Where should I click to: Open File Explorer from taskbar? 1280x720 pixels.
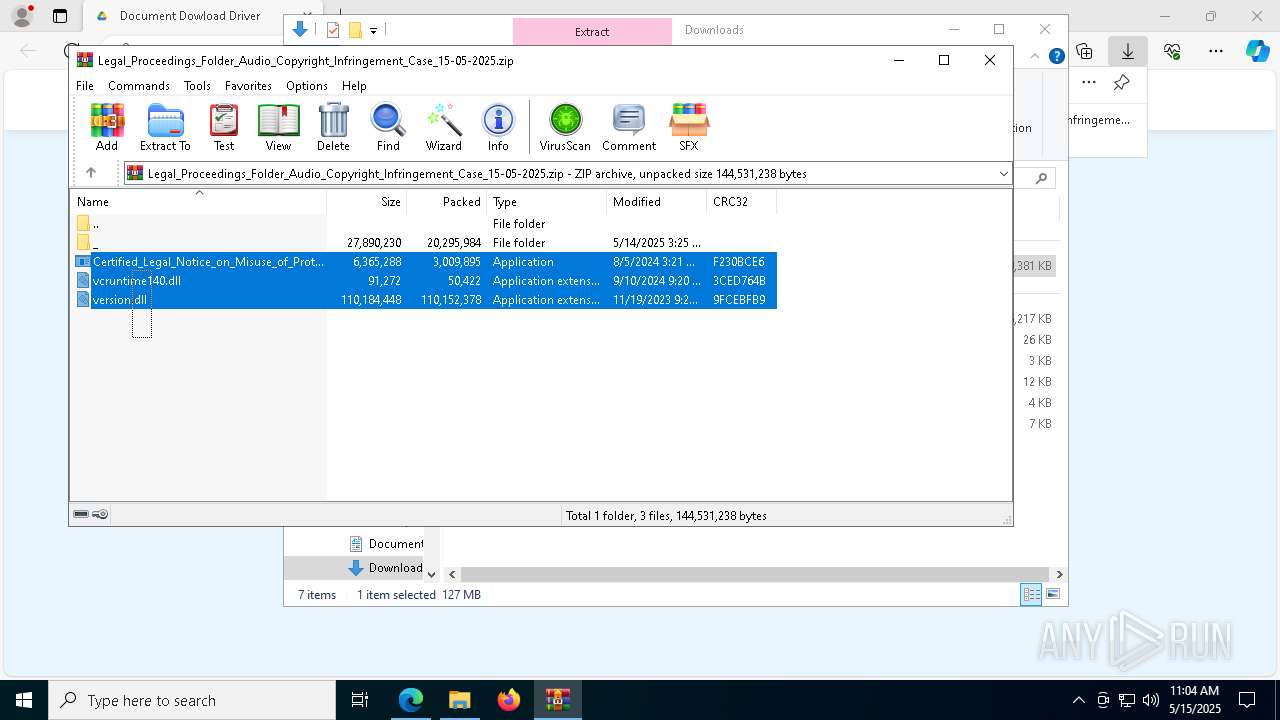coord(459,700)
